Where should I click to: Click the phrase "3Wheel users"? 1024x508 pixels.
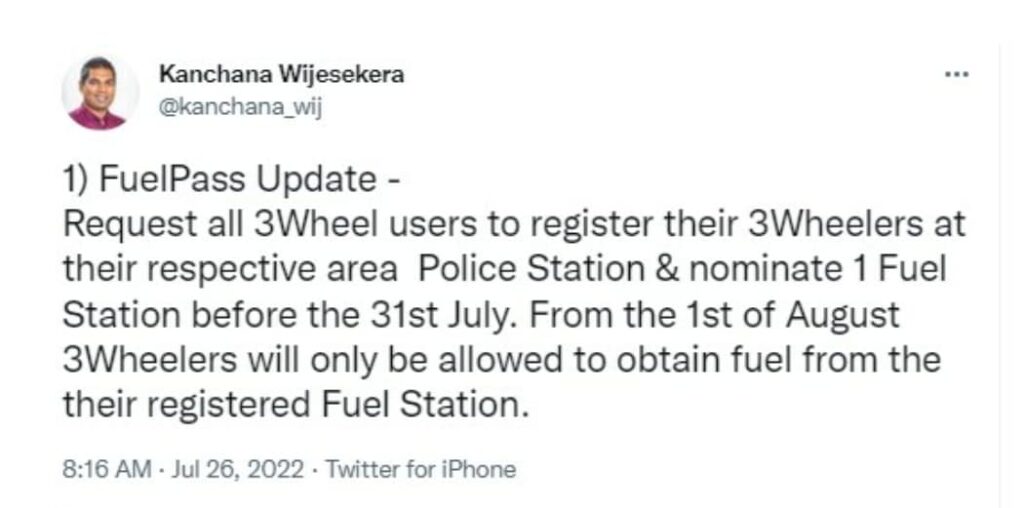pyautogui.click(x=325, y=224)
